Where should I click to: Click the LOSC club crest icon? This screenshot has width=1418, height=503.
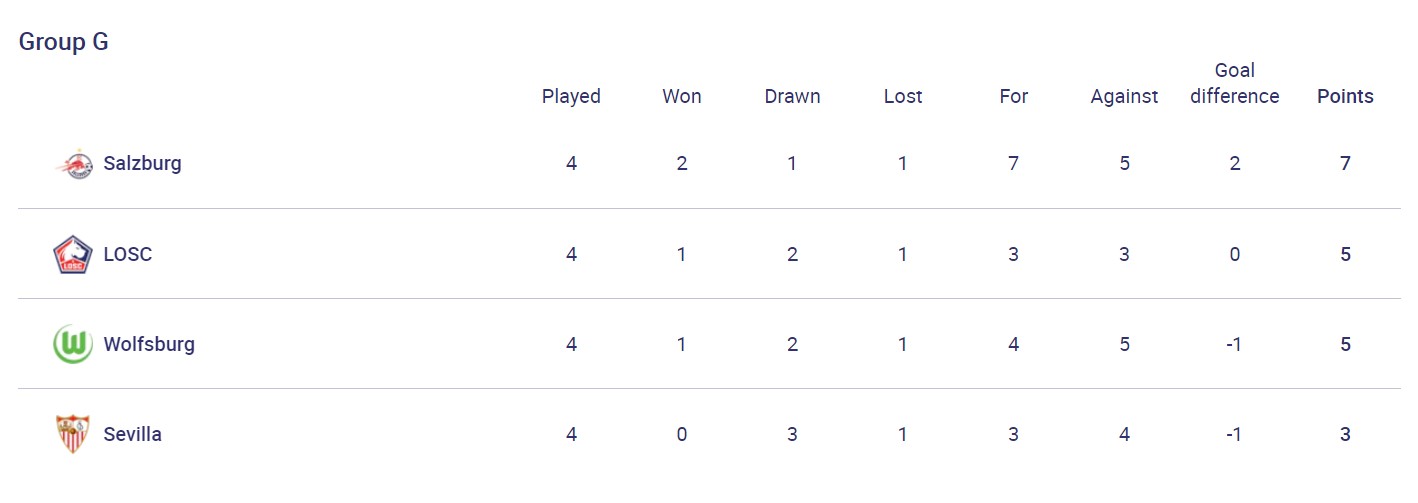73,254
